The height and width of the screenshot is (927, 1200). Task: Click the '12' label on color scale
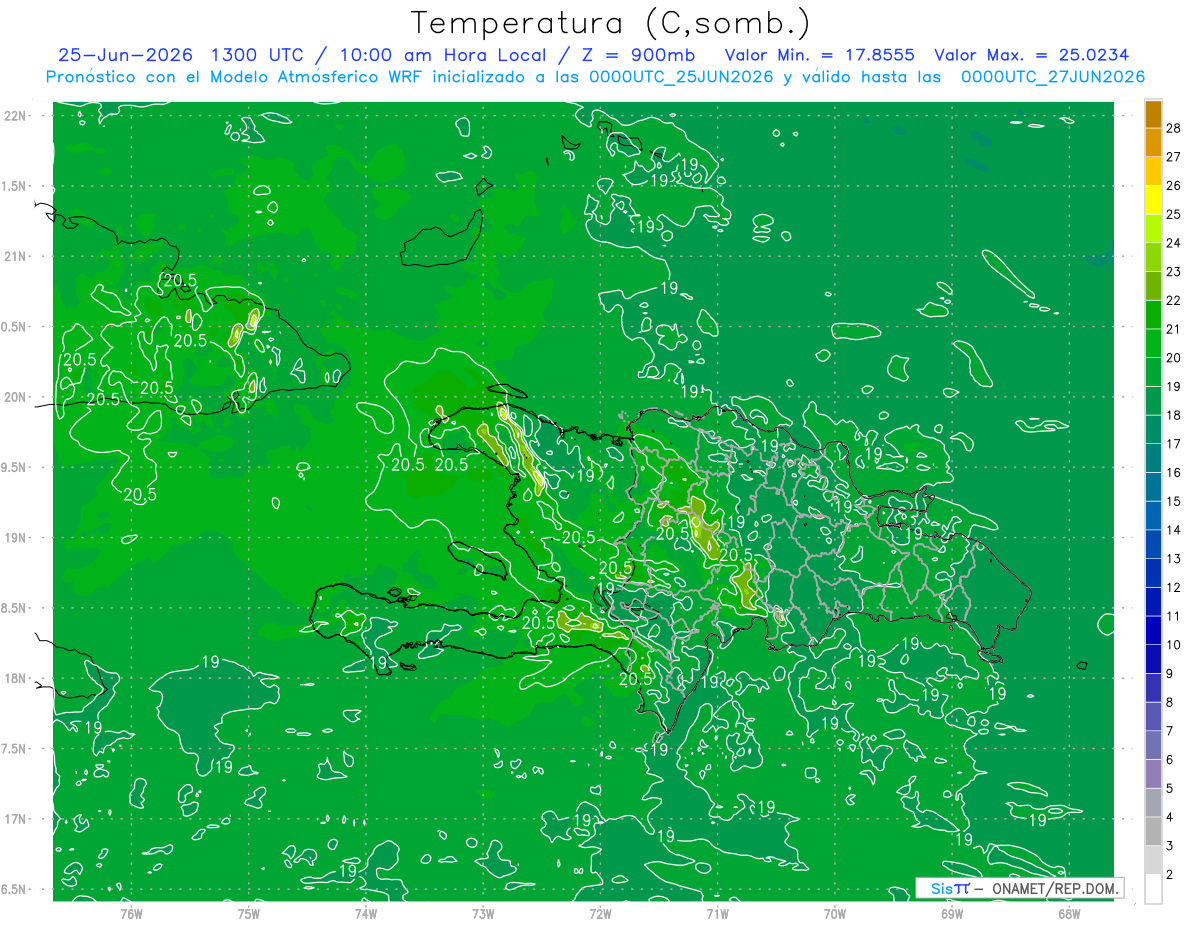pos(1174,587)
